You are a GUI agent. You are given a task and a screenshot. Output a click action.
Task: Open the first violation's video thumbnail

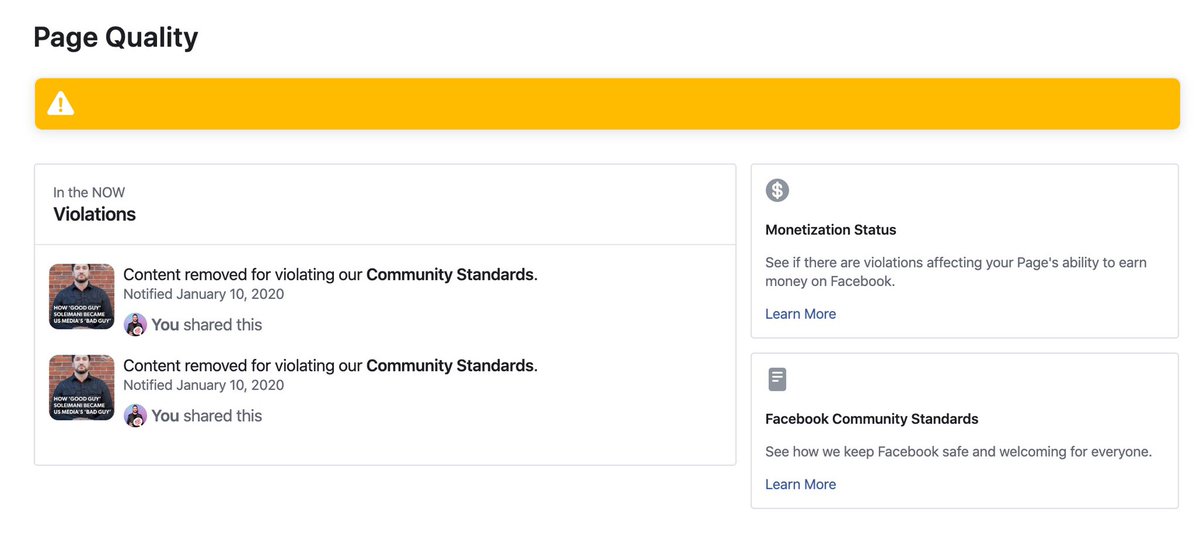point(82,297)
